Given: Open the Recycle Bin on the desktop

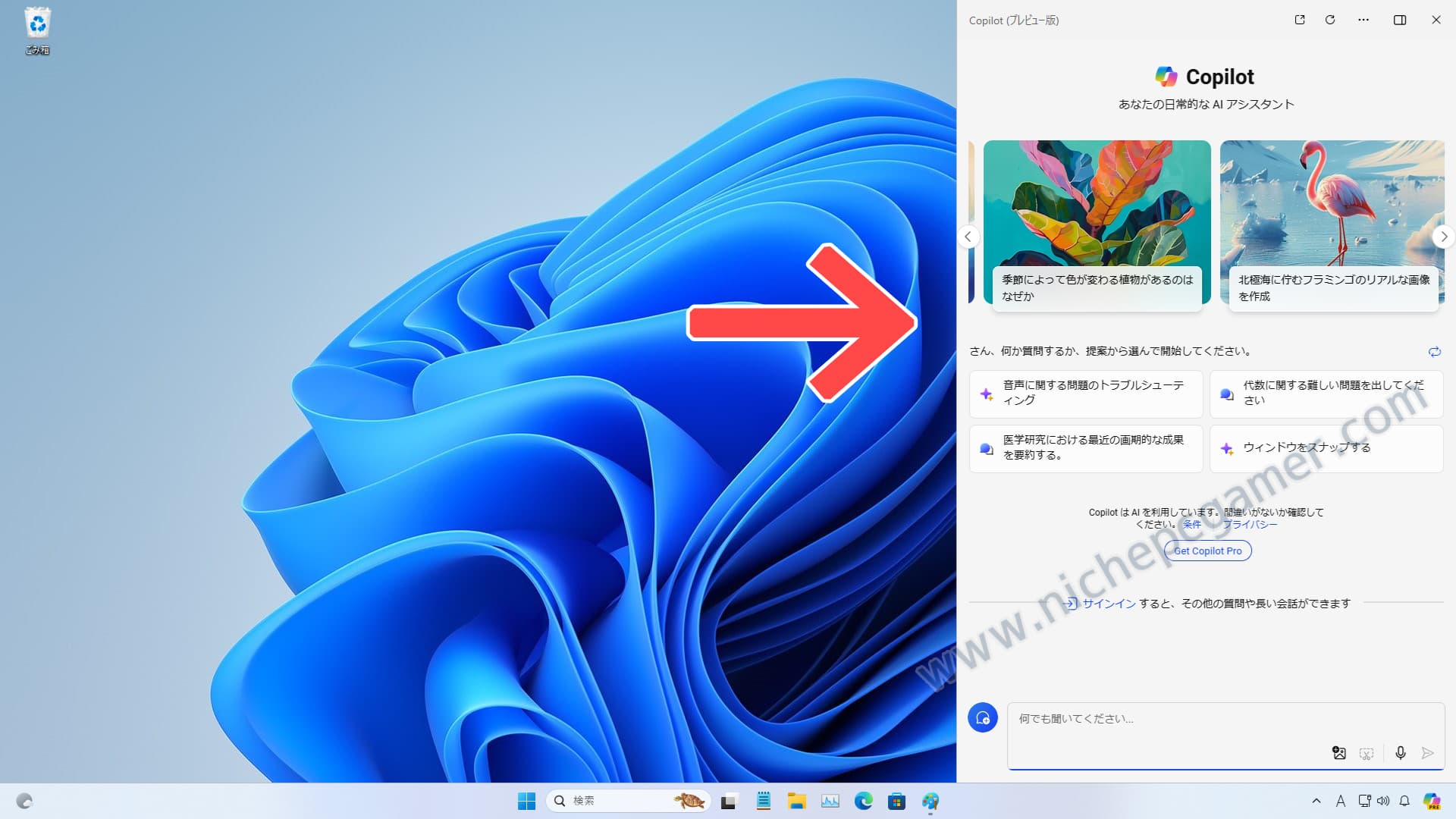Looking at the screenshot, I should click(x=37, y=32).
